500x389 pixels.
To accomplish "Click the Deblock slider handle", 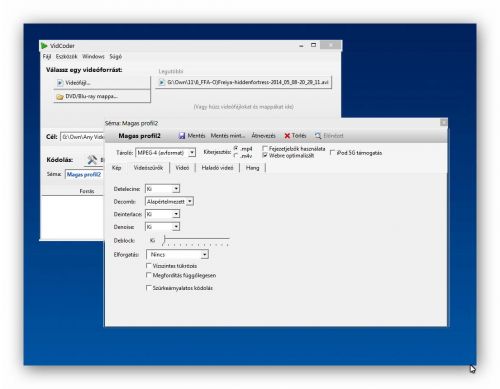I will [164, 239].
